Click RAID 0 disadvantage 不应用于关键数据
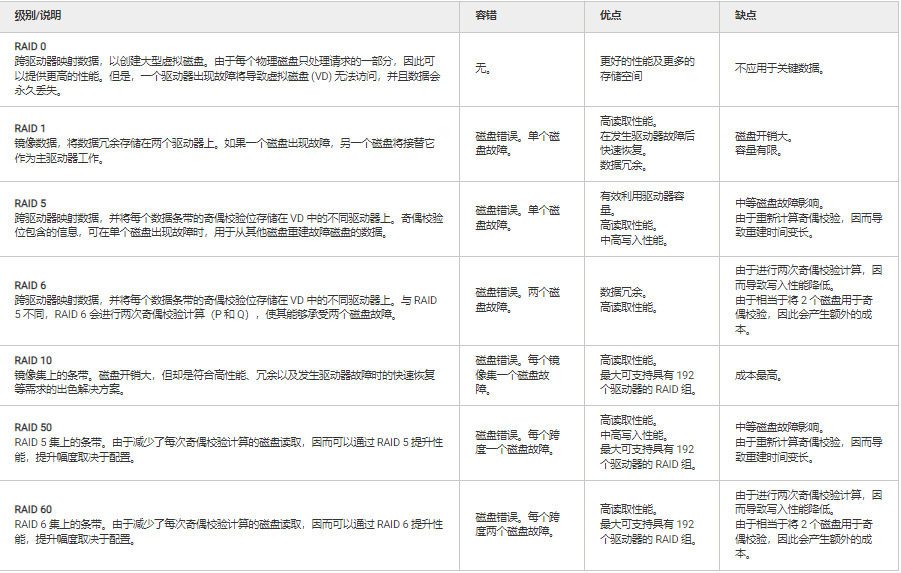 (x=780, y=68)
